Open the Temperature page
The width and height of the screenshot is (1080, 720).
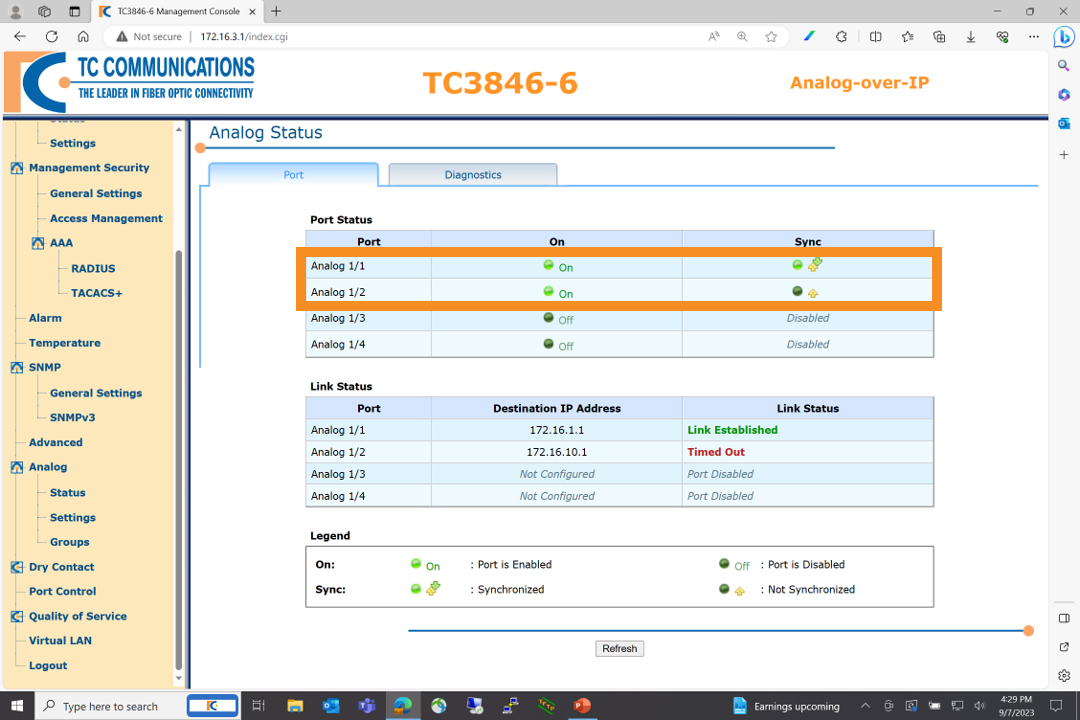[x=65, y=343]
